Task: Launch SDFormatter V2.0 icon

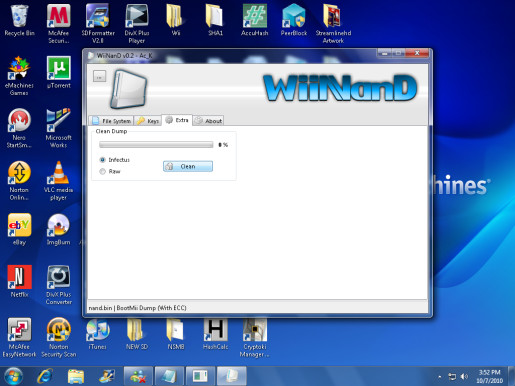Action: 98,24
